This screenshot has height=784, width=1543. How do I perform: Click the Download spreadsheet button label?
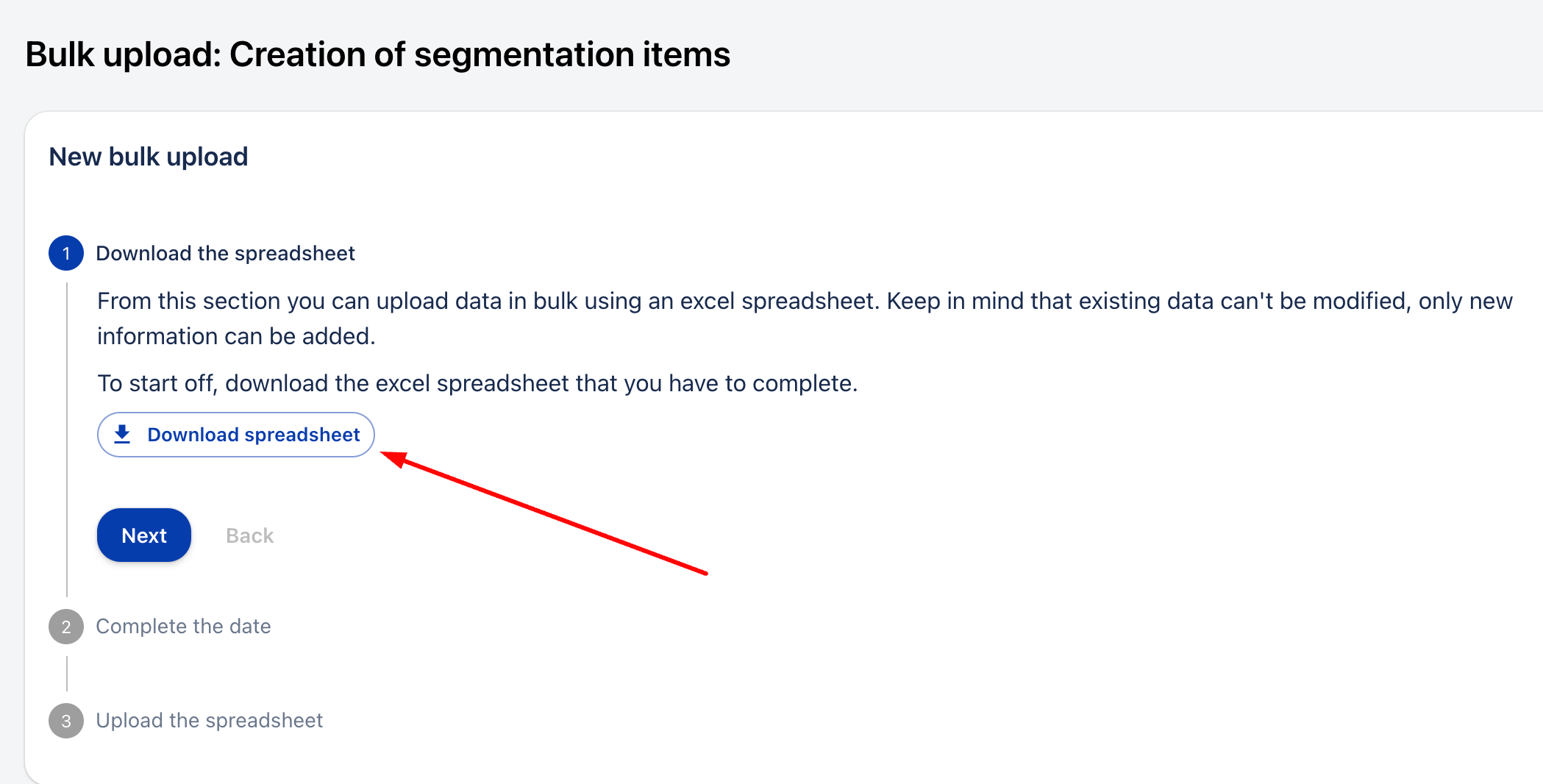[253, 435]
